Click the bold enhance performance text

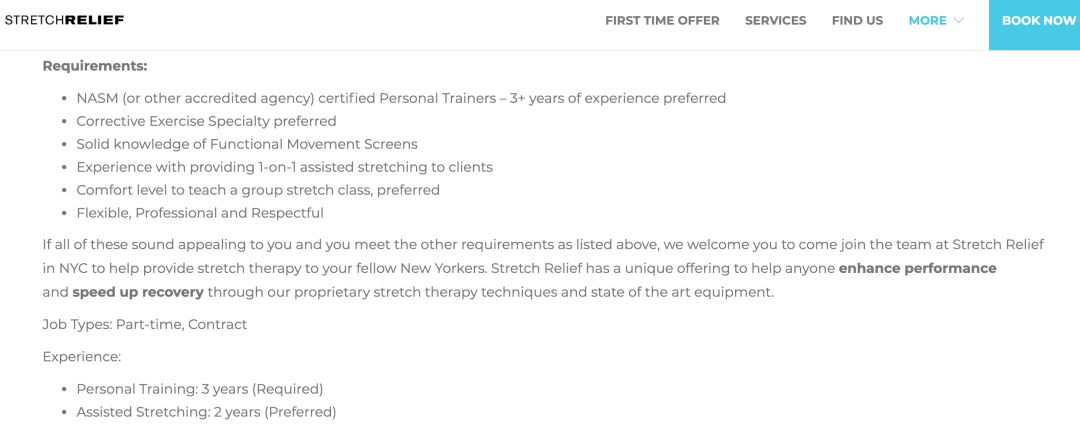[917, 268]
